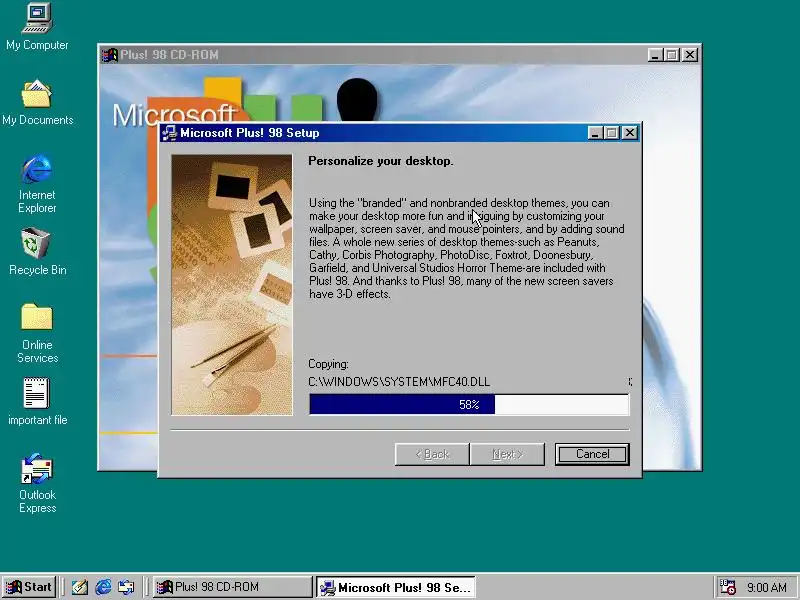Screen dimensions: 800x600
Task: Cancel the Plus! 98 setup
Action: (592, 454)
